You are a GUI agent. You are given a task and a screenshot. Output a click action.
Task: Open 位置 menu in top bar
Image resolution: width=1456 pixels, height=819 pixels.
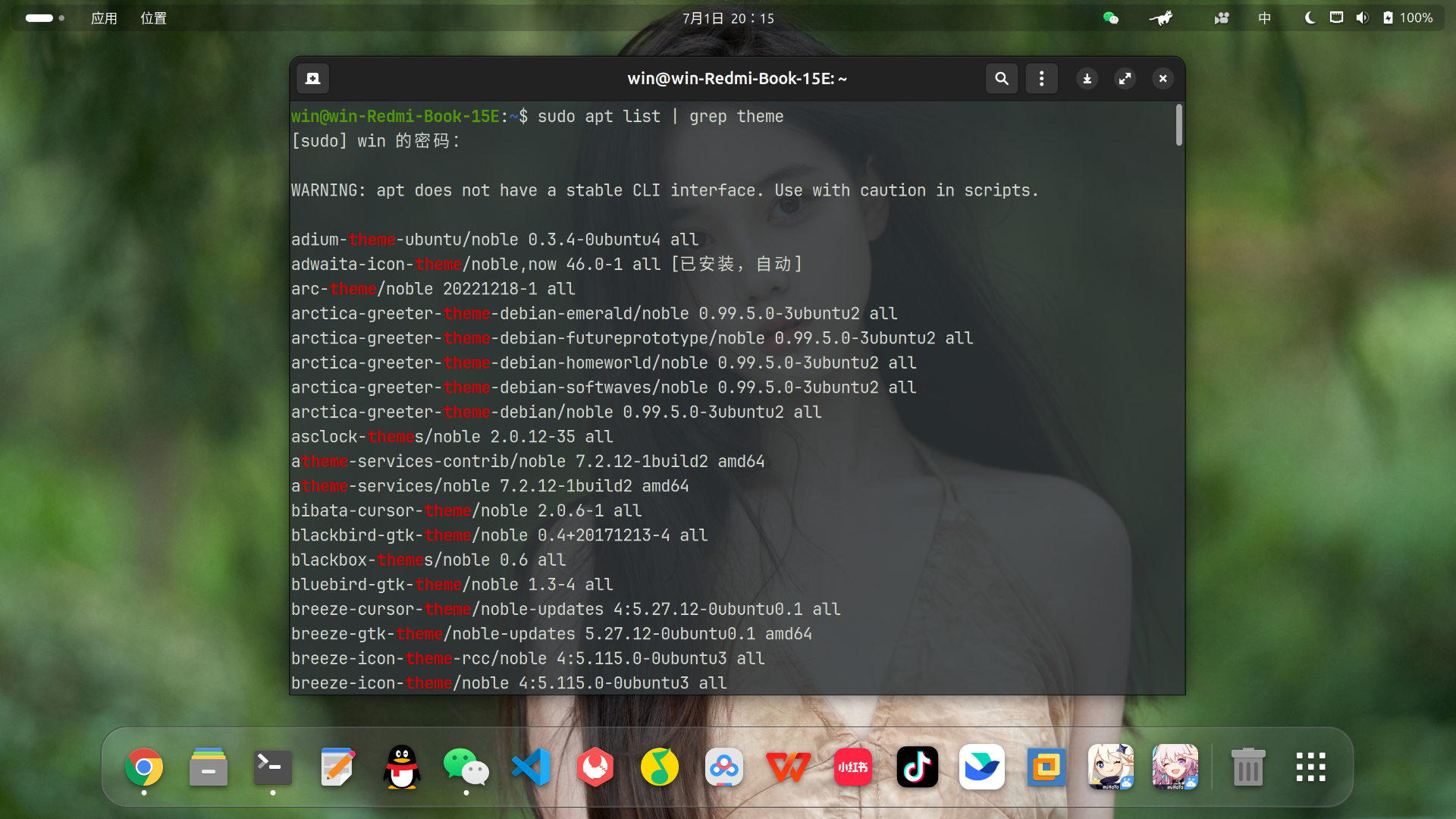pos(153,18)
